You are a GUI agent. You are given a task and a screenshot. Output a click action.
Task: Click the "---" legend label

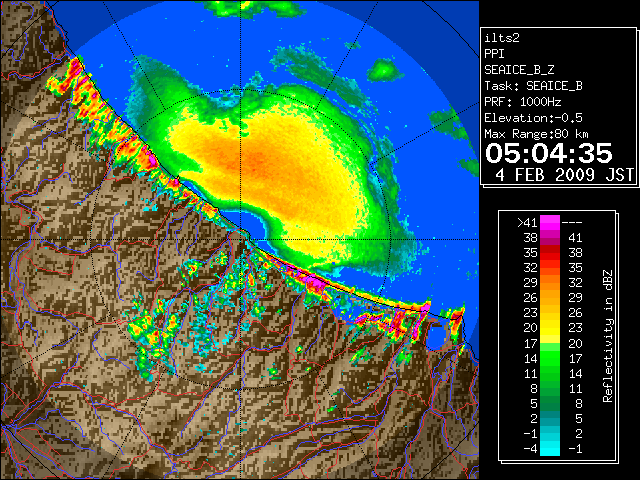[x=572, y=222]
